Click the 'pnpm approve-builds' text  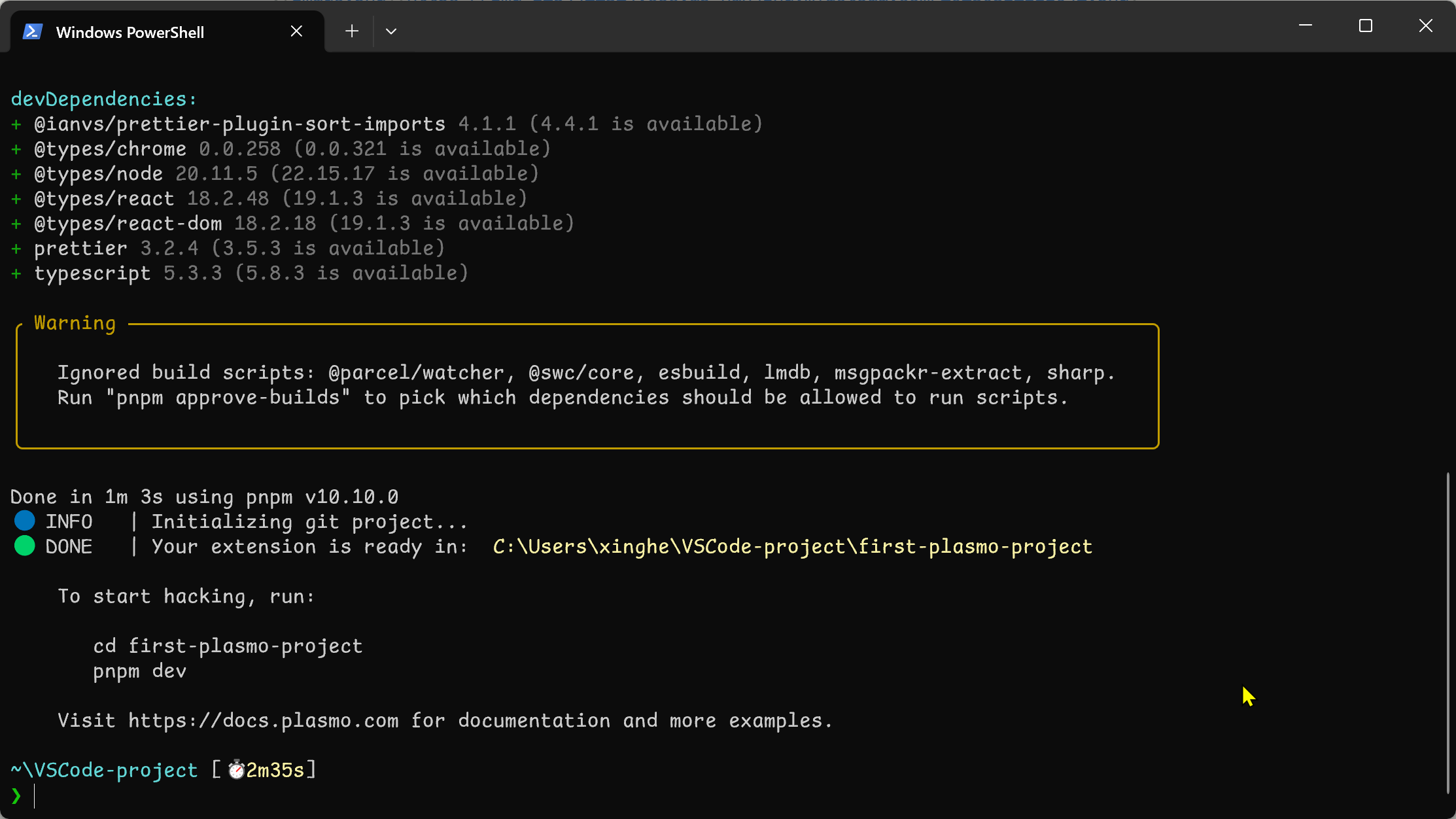pyautogui.click(x=228, y=397)
